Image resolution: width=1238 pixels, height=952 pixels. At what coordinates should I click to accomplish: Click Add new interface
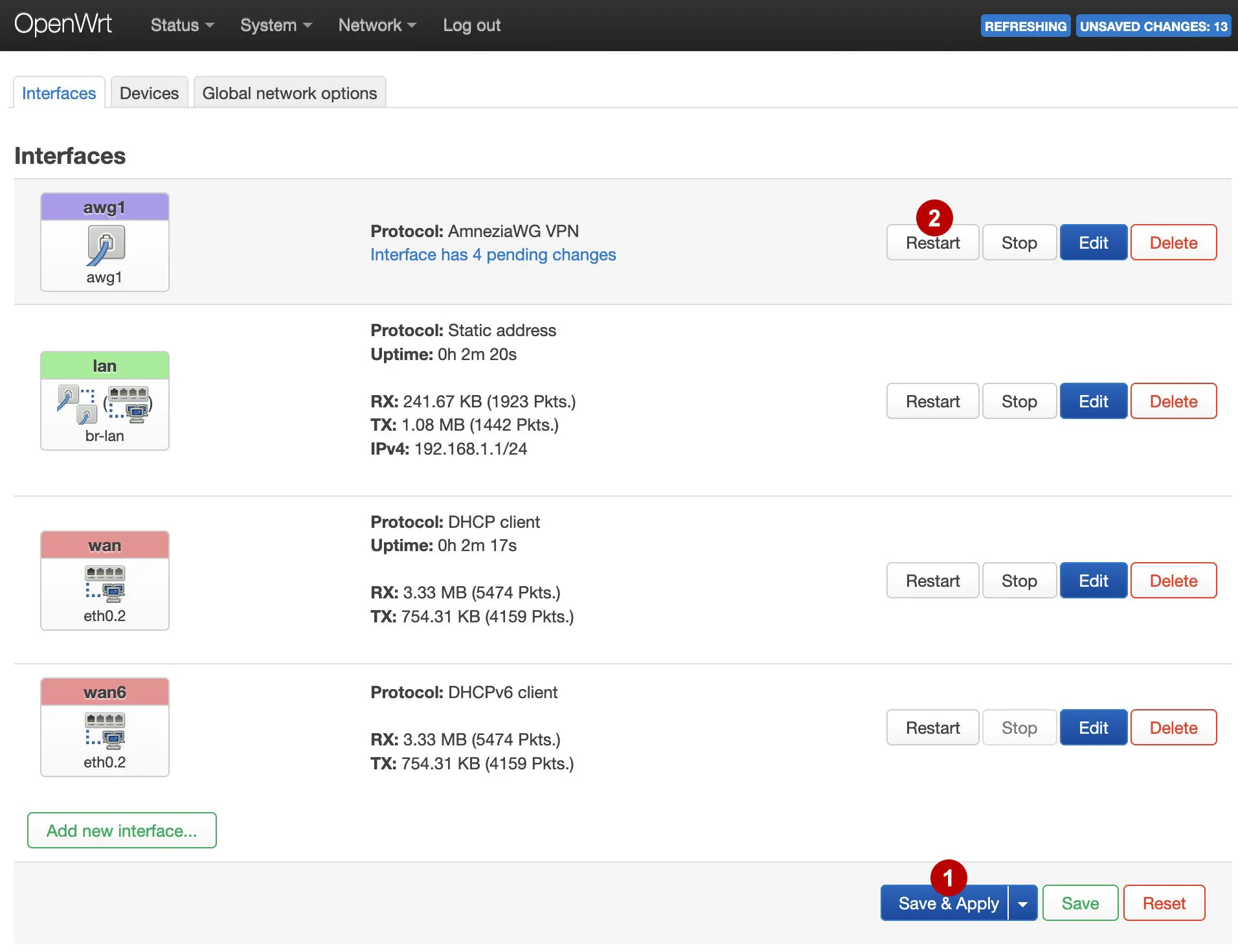(x=121, y=831)
